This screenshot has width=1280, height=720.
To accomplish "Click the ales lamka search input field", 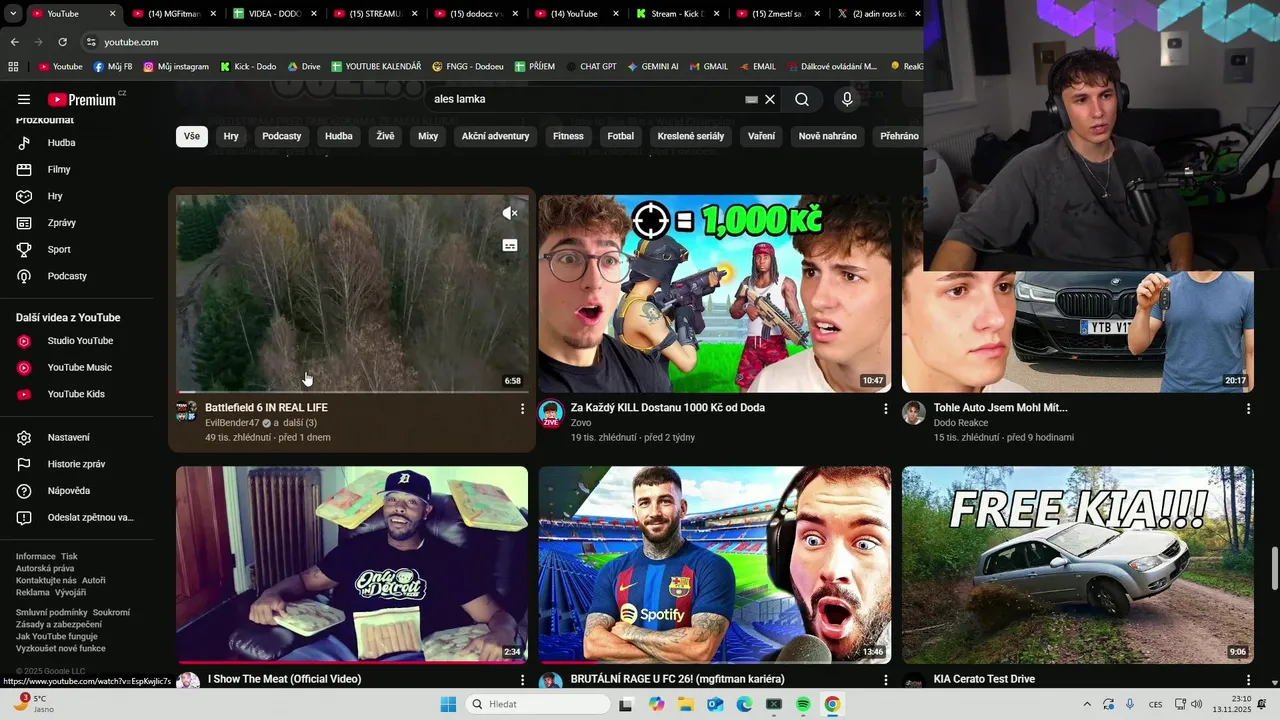I will pos(585,99).
